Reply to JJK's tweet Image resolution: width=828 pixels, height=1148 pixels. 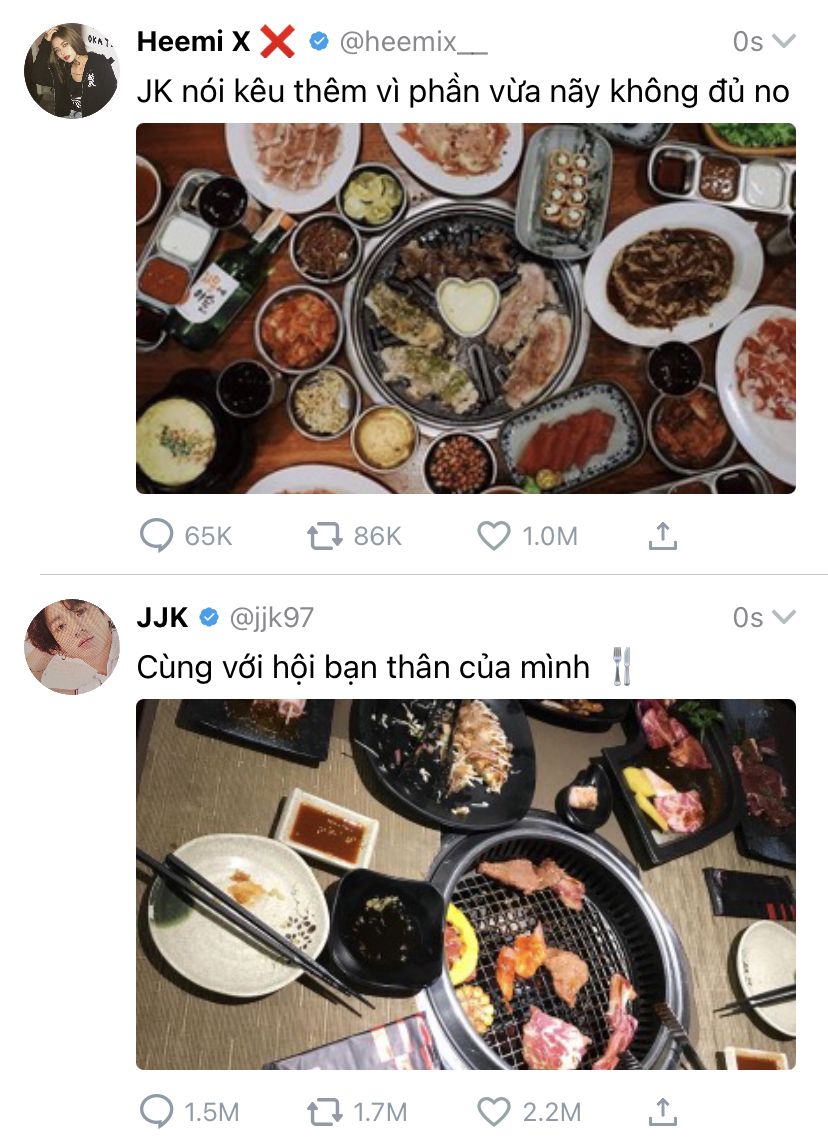click(x=156, y=1111)
